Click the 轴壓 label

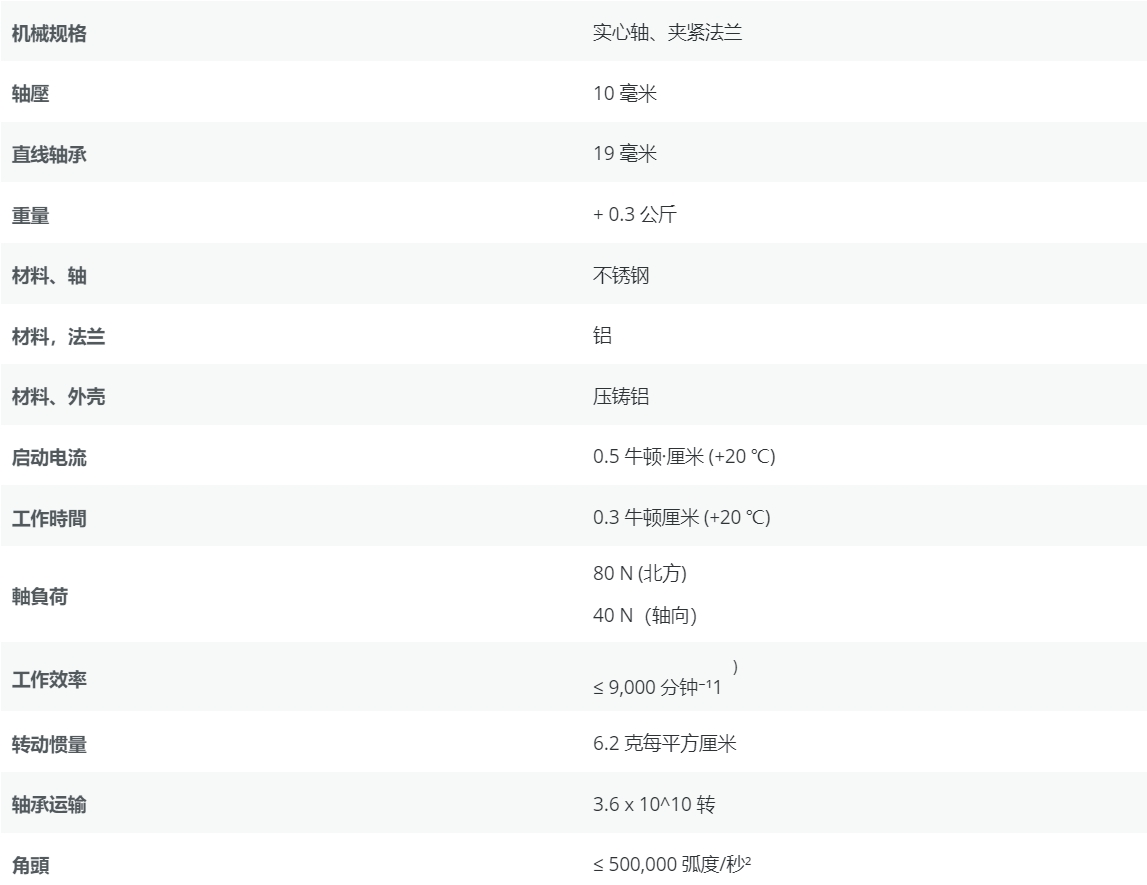pos(30,95)
